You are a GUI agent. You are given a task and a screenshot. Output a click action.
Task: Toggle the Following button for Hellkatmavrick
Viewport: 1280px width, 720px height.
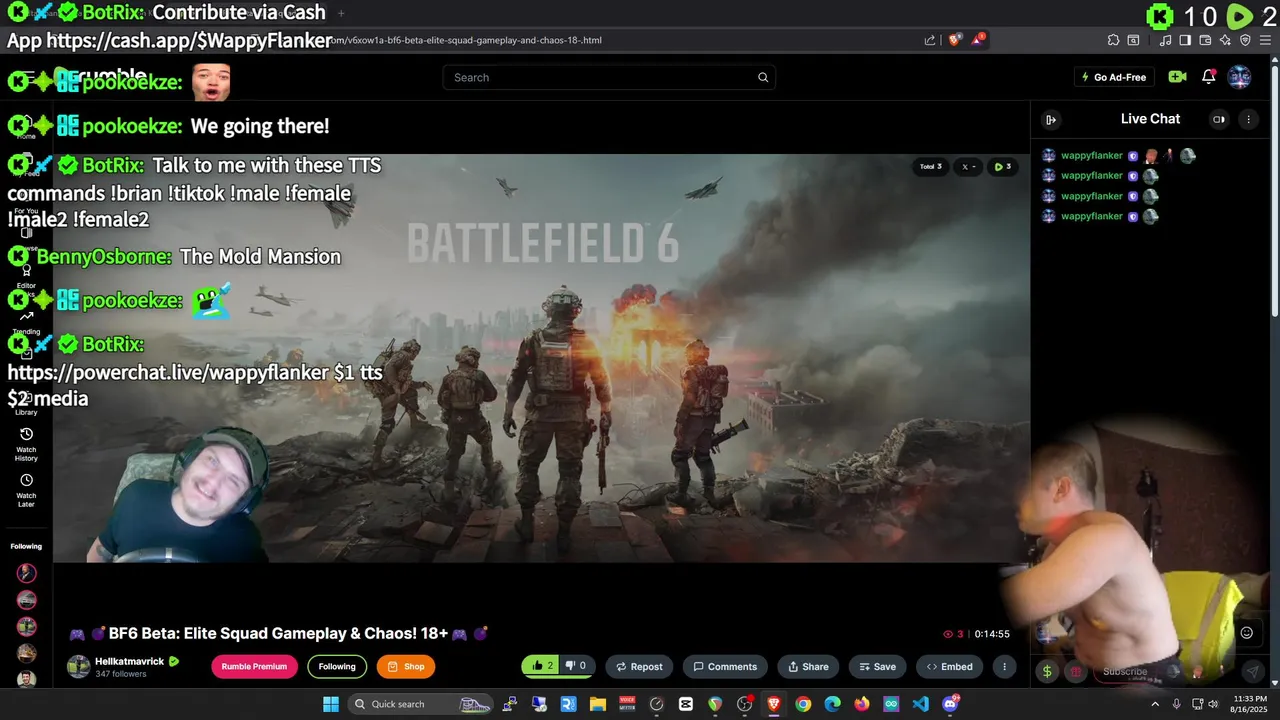point(337,666)
